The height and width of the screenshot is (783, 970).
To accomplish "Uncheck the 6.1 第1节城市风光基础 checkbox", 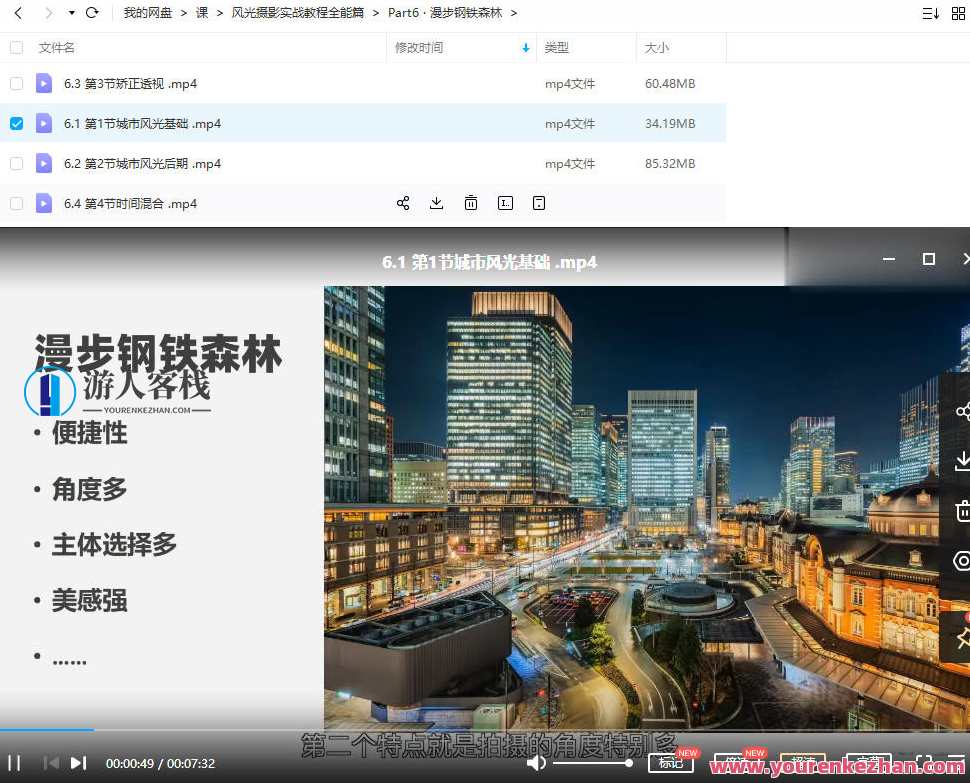I will (16, 123).
